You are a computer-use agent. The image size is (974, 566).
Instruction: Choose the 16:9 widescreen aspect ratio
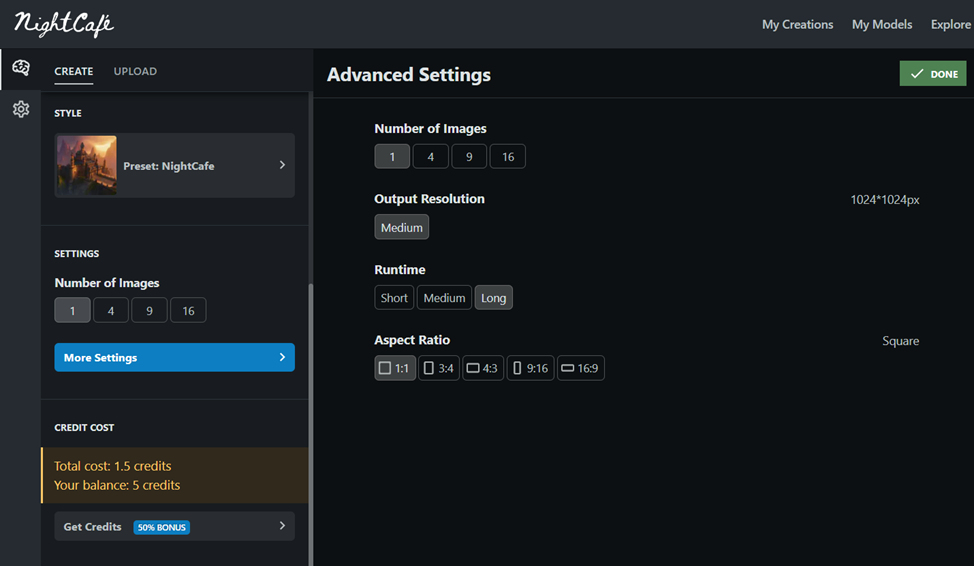click(x=580, y=368)
